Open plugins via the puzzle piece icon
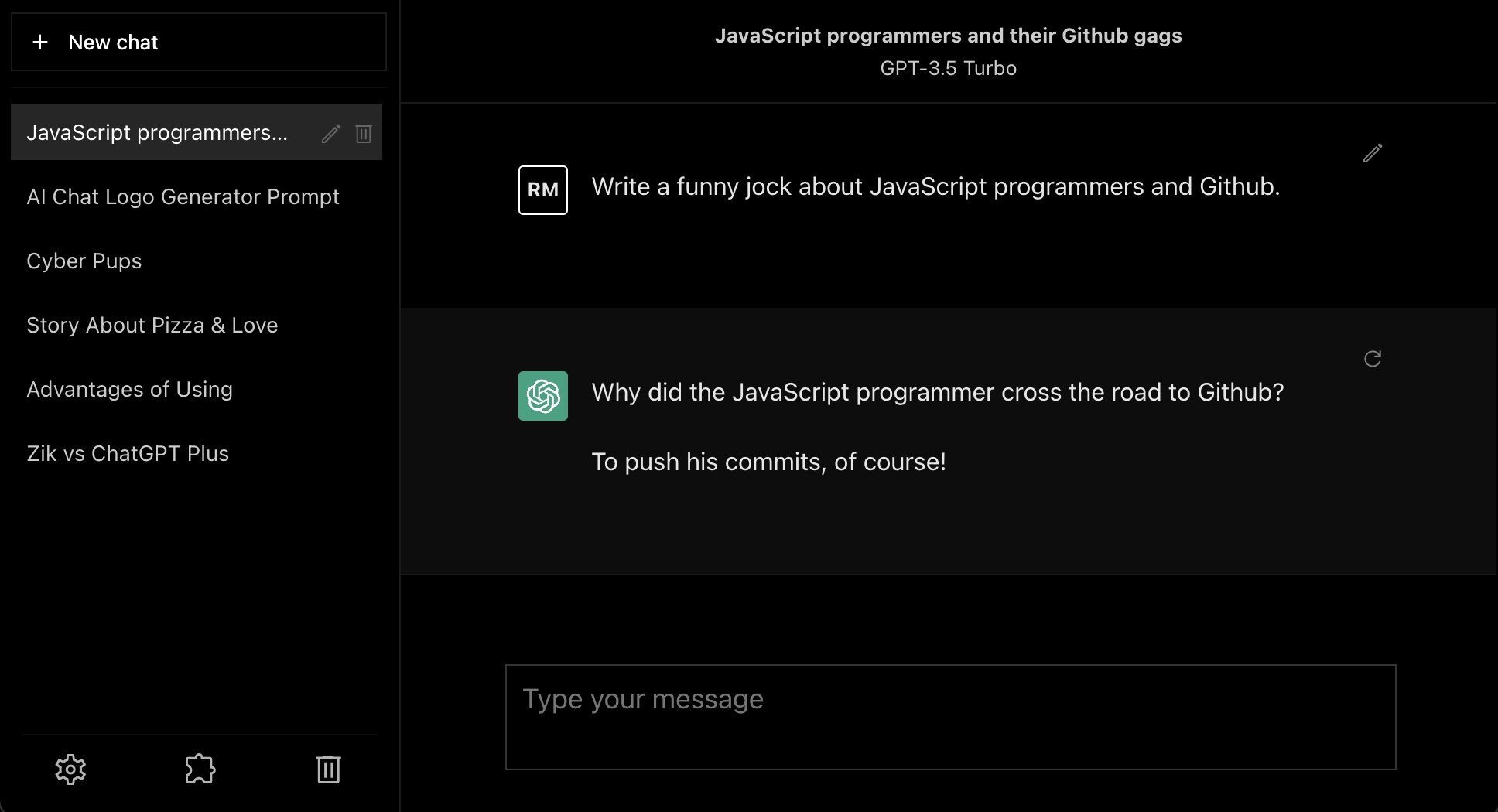The height and width of the screenshot is (812, 1498). (200, 769)
